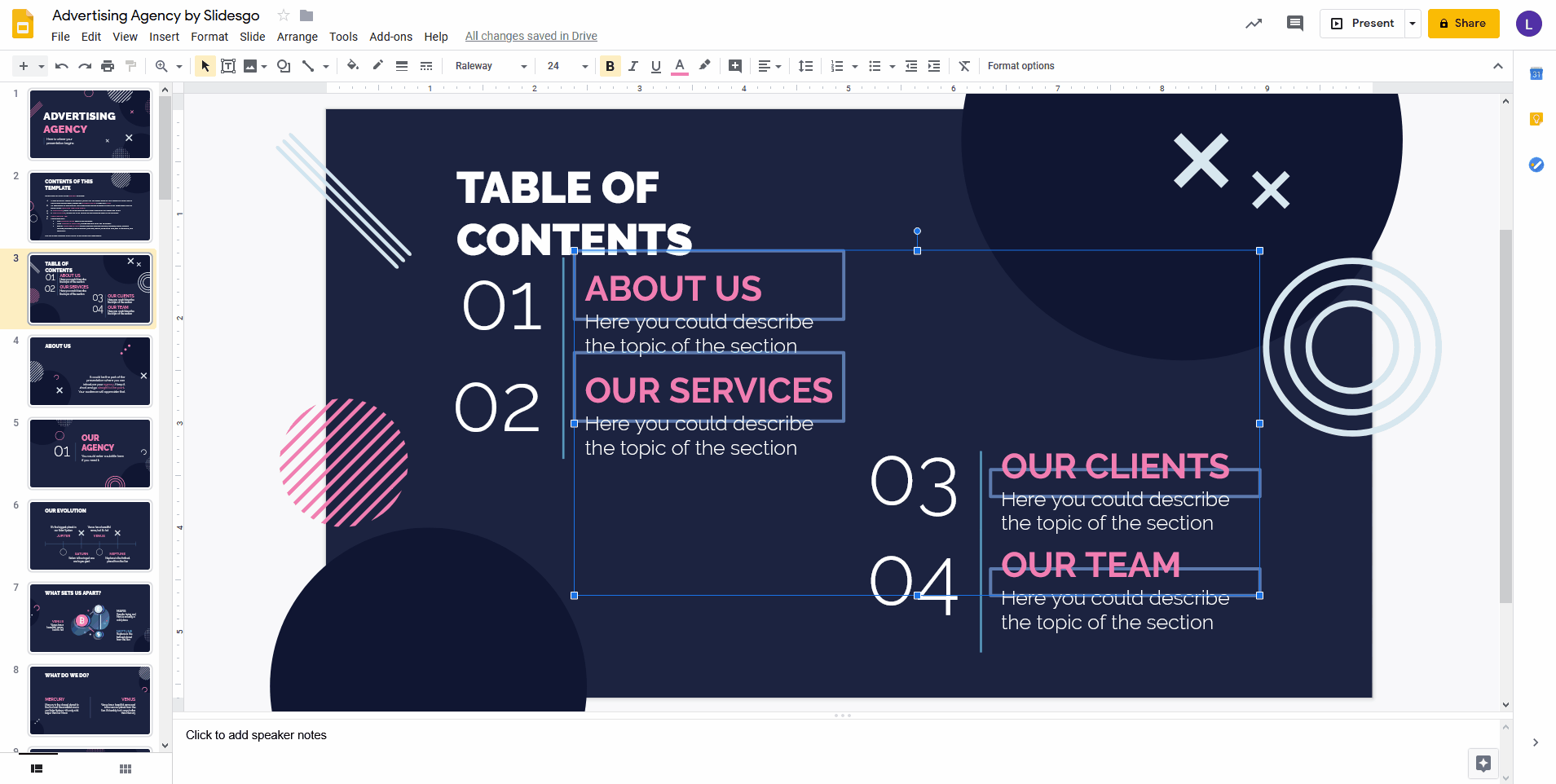Click the New slide plus button

(x=24, y=66)
